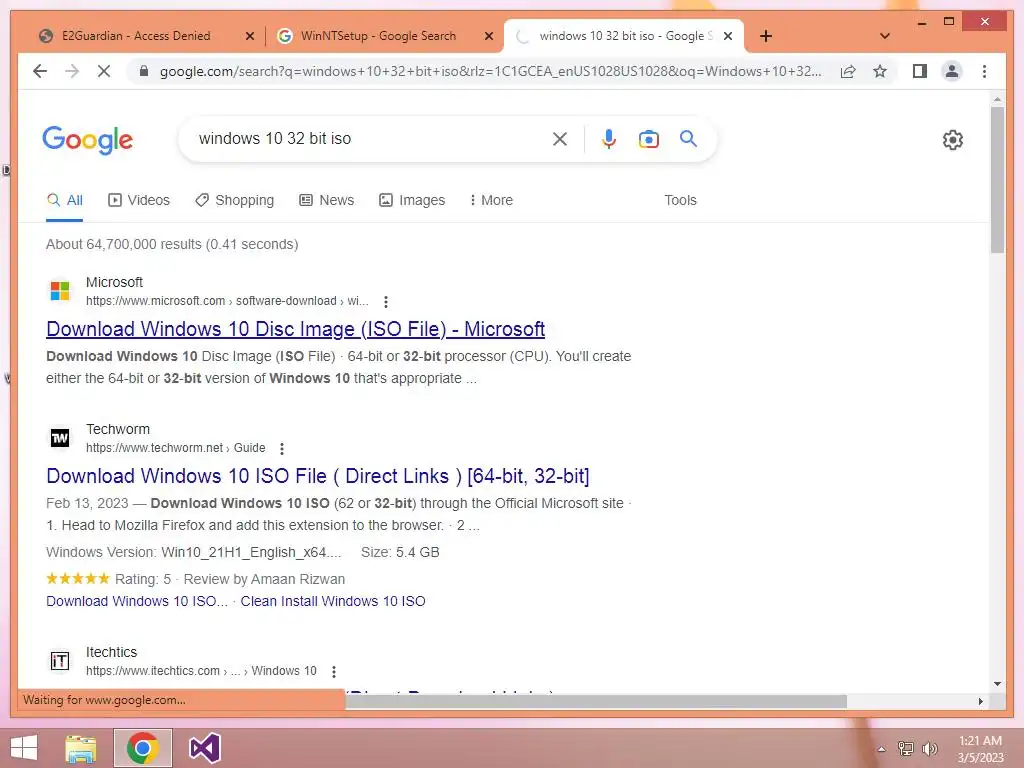Share this page icon in address bar
This screenshot has width=1024, height=768.
[848, 71]
